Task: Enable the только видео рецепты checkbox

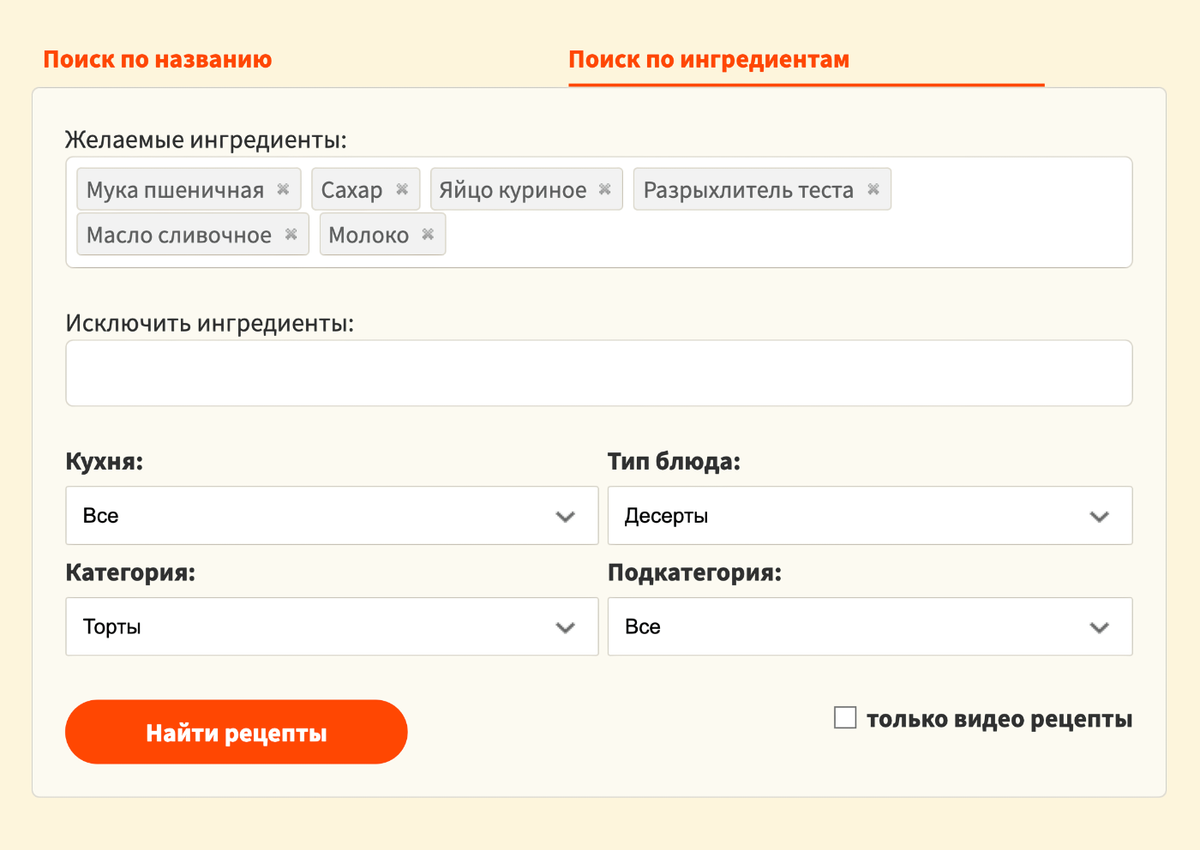Action: [x=845, y=718]
